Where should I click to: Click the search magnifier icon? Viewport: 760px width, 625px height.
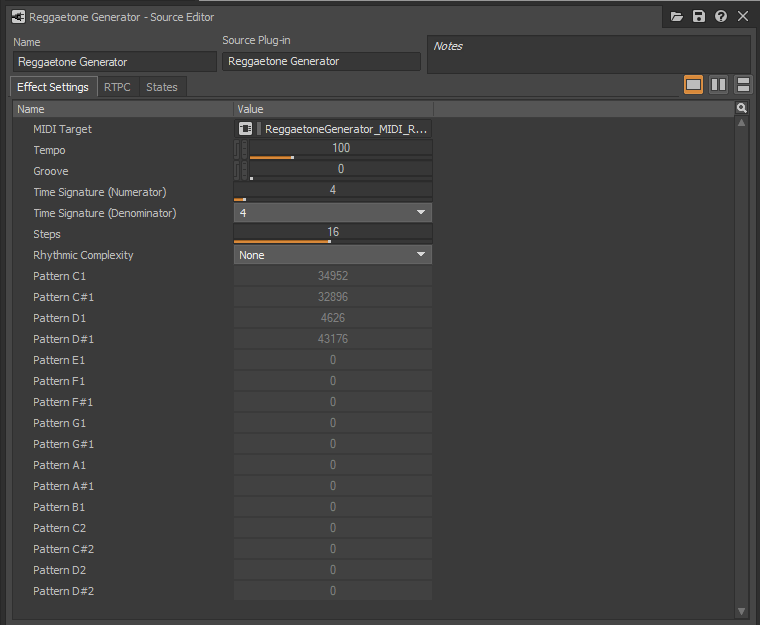pos(741,108)
